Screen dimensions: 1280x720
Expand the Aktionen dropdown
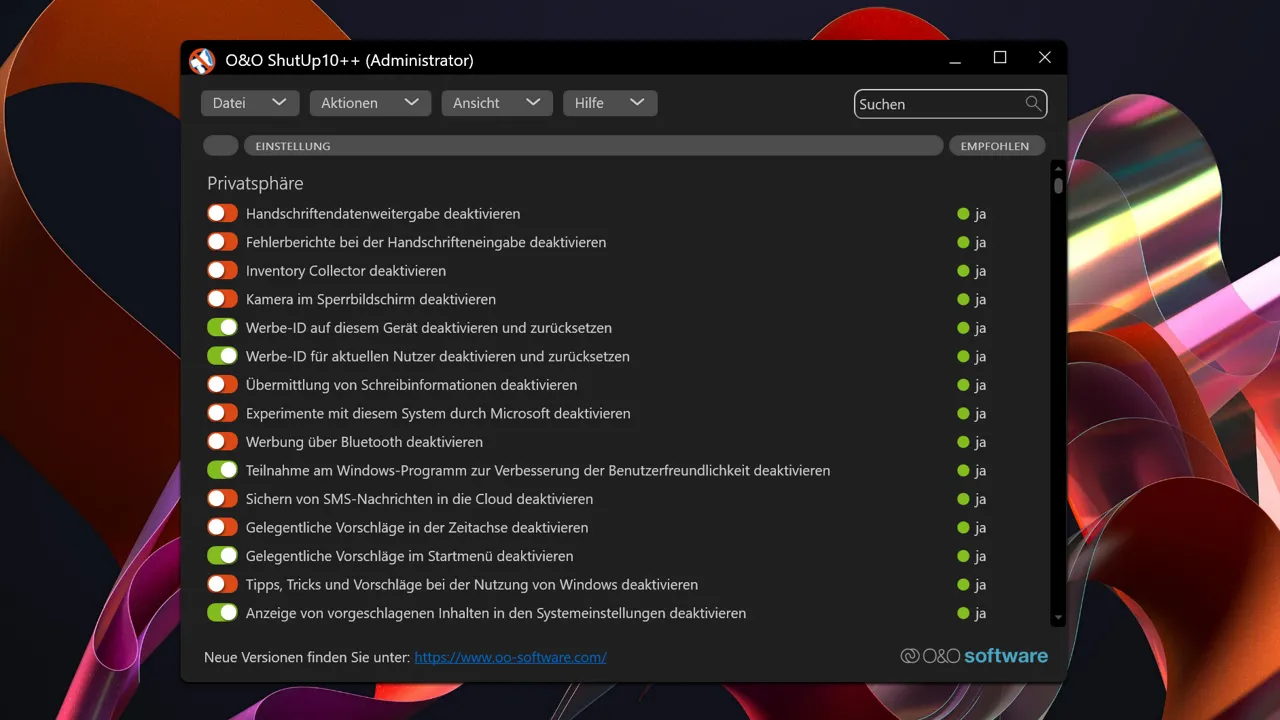pos(370,103)
